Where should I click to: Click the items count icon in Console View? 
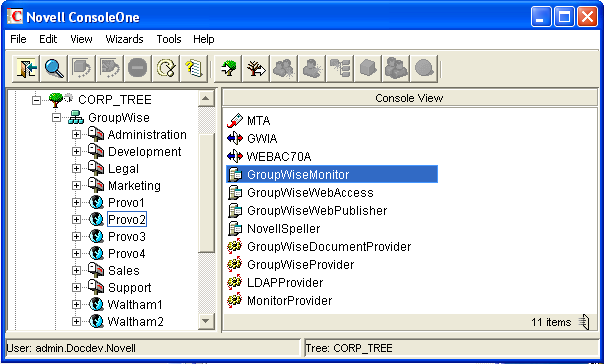click(x=584, y=322)
